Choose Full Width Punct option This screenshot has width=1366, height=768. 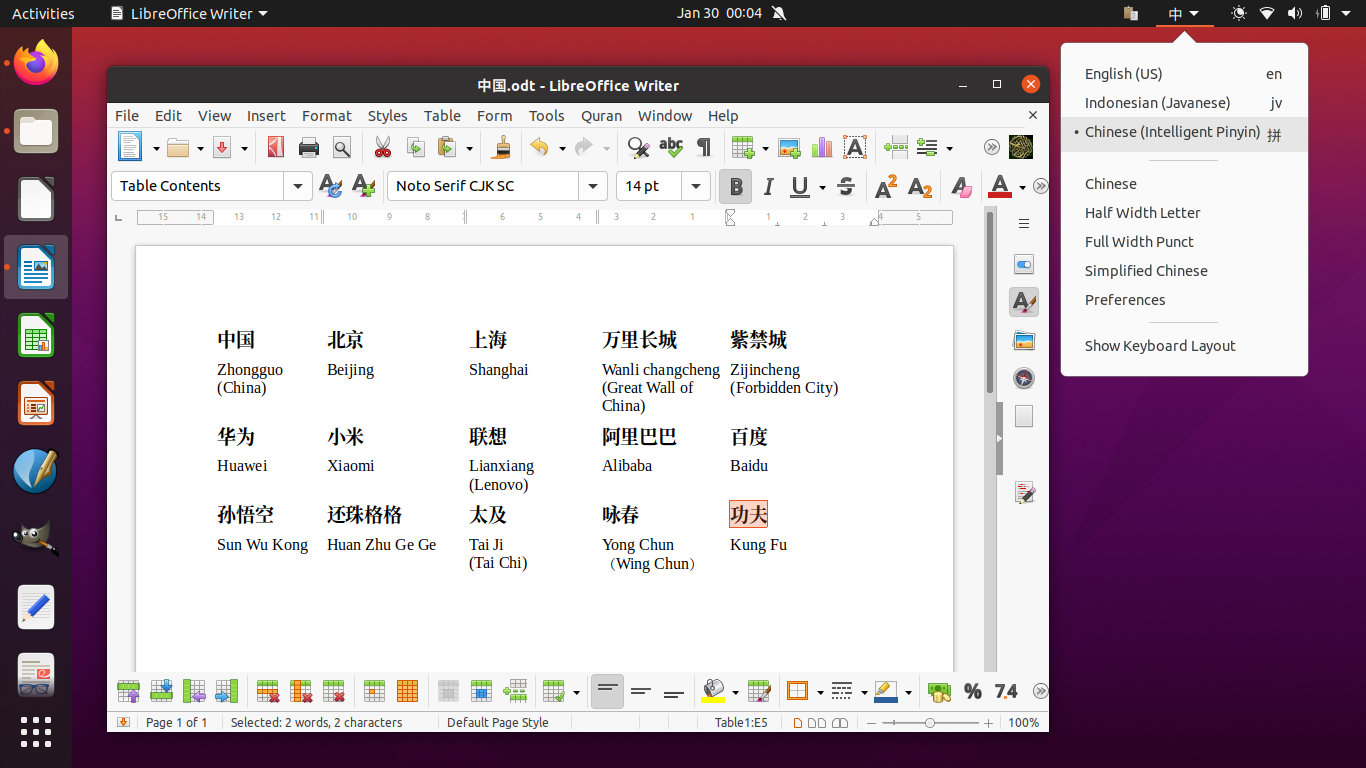[1184, 242]
